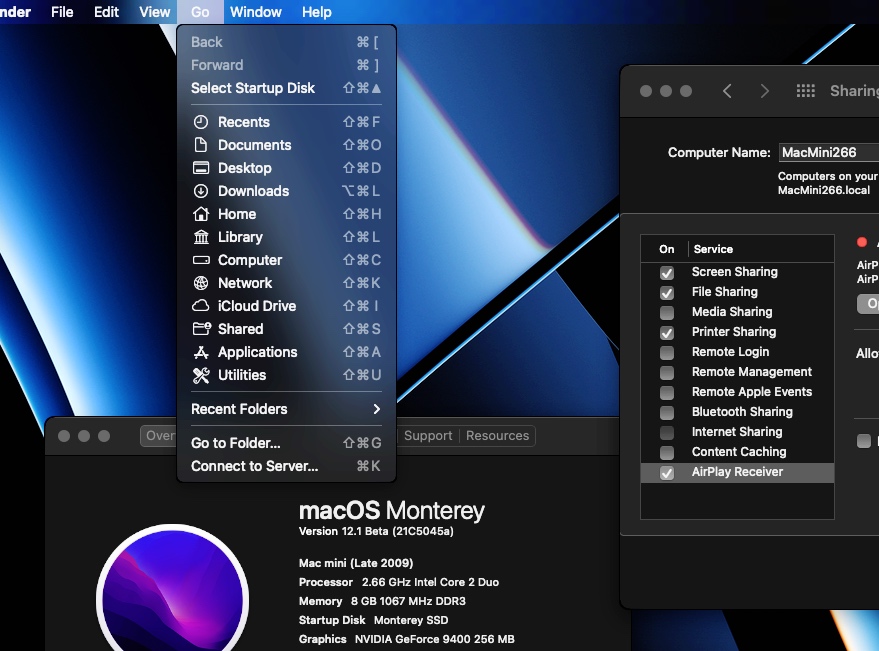The height and width of the screenshot is (651, 879).
Task: Uncheck File Sharing service
Action: point(667,293)
